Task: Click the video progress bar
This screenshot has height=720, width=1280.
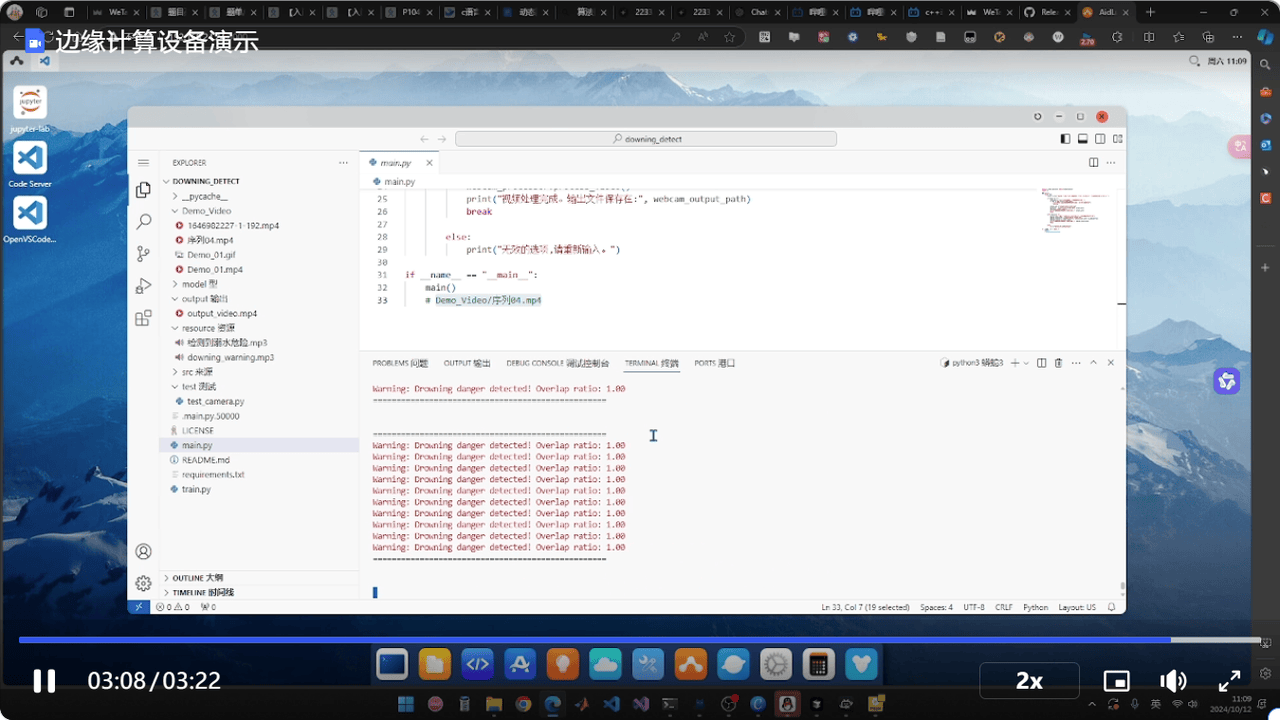Action: coord(640,640)
